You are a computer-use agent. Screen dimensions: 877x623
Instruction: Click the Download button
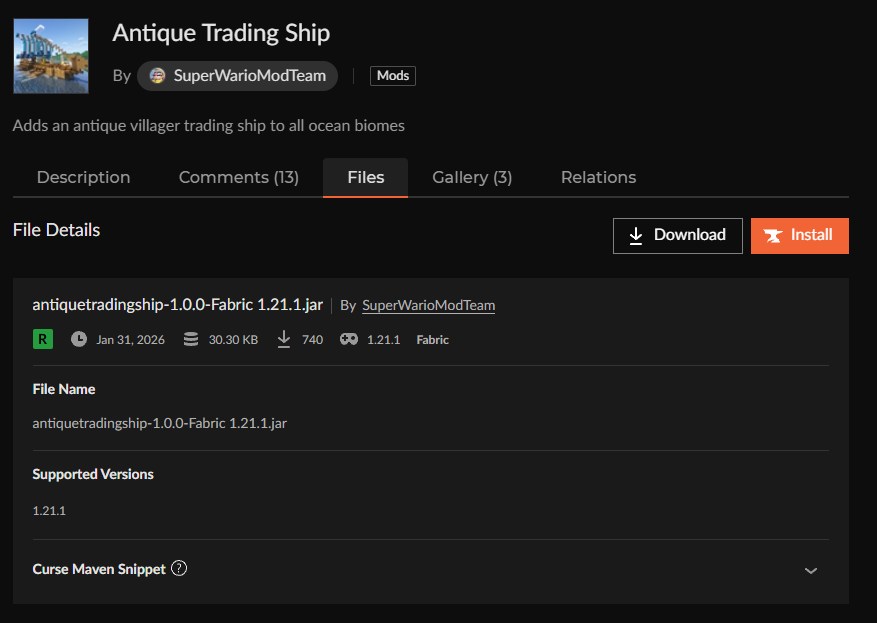[x=677, y=235]
